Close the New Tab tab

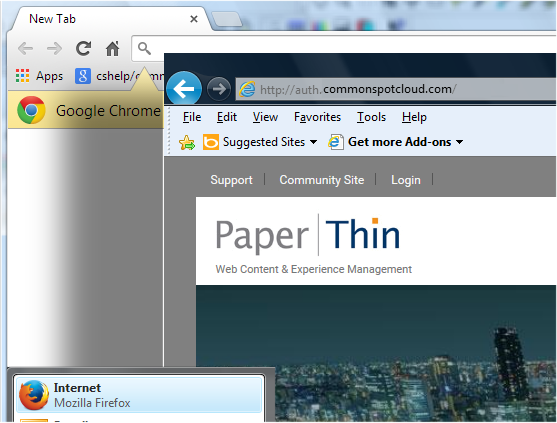(194, 19)
